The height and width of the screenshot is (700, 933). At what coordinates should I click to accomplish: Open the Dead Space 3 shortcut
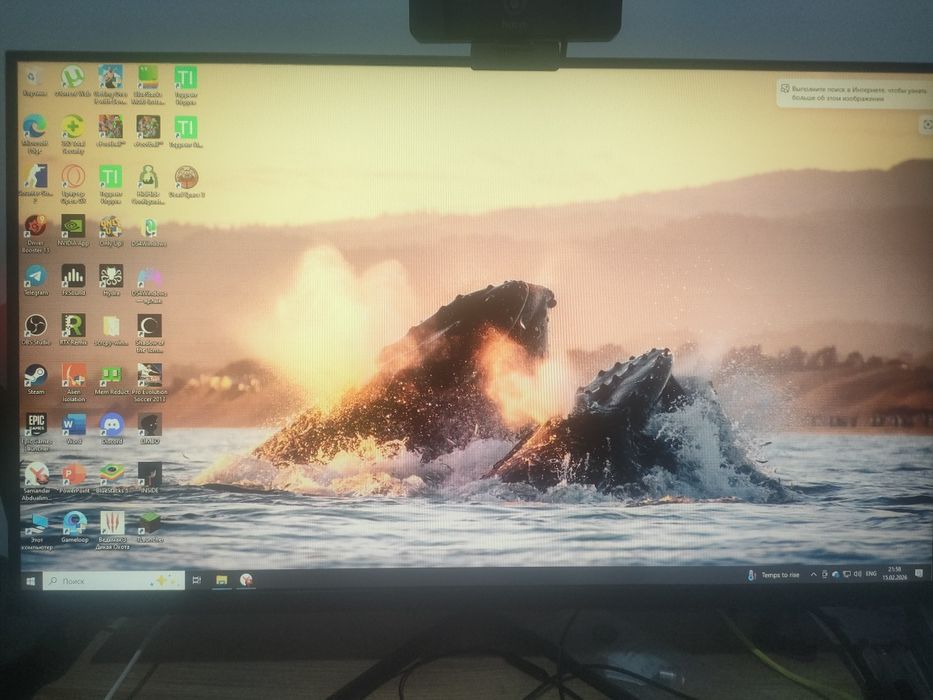pyautogui.click(x=186, y=182)
